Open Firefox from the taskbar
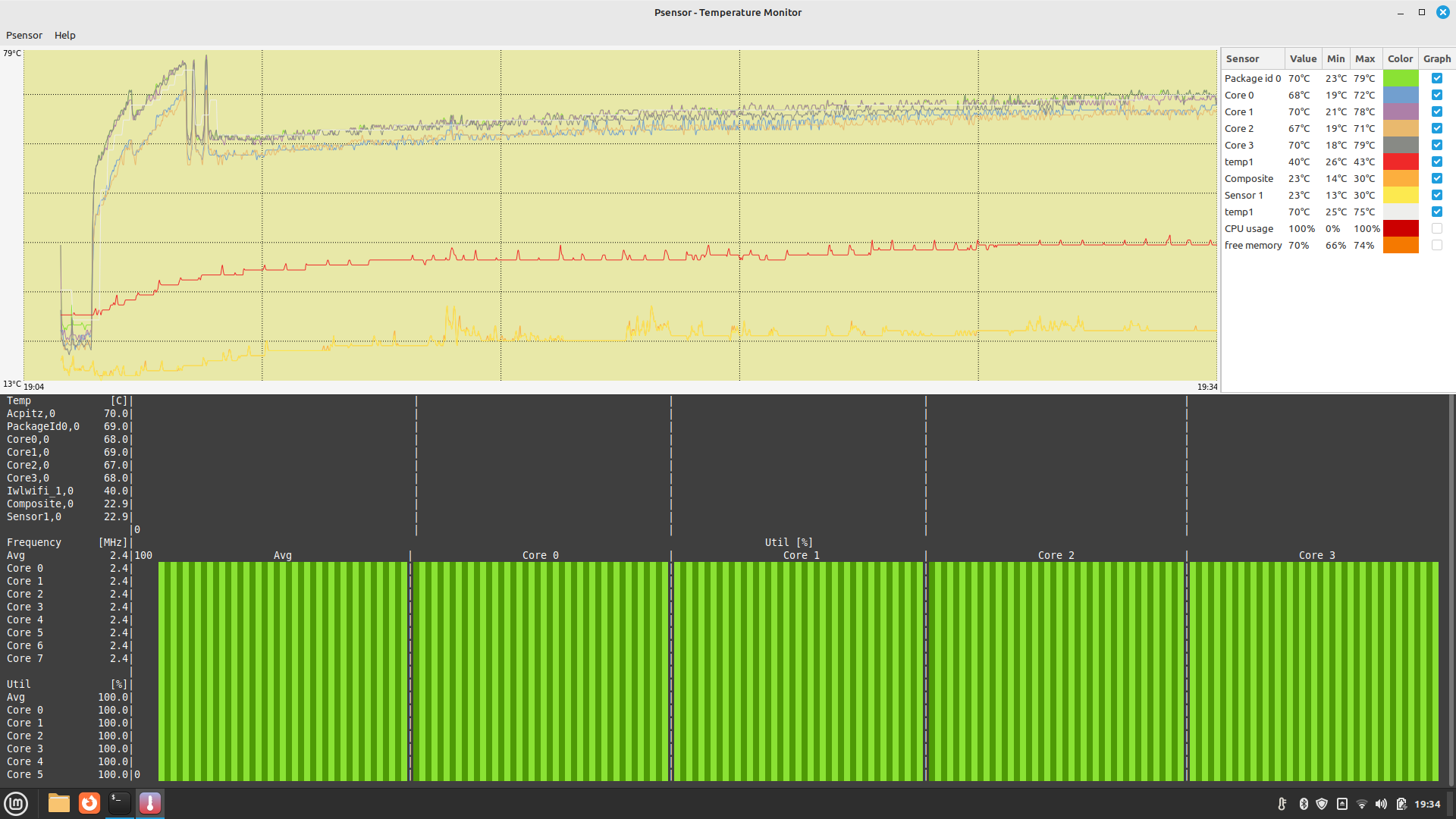The width and height of the screenshot is (1456, 819). [x=89, y=803]
